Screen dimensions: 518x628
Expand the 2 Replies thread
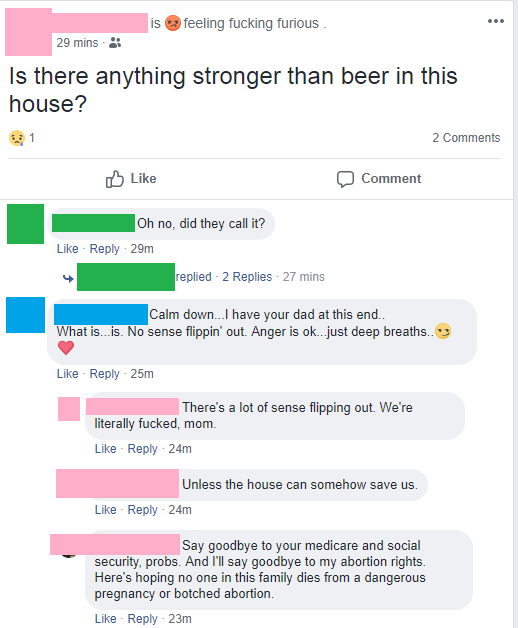247,277
